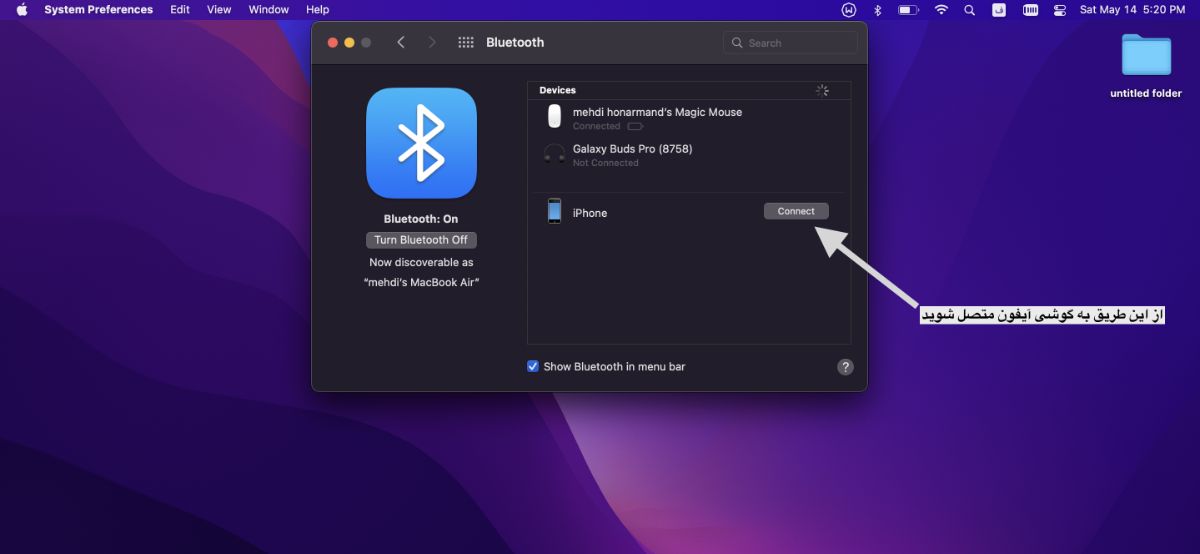Select Galaxy Buds Pro (8758) row
Screen dimensions: 1200x554
(x=689, y=155)
